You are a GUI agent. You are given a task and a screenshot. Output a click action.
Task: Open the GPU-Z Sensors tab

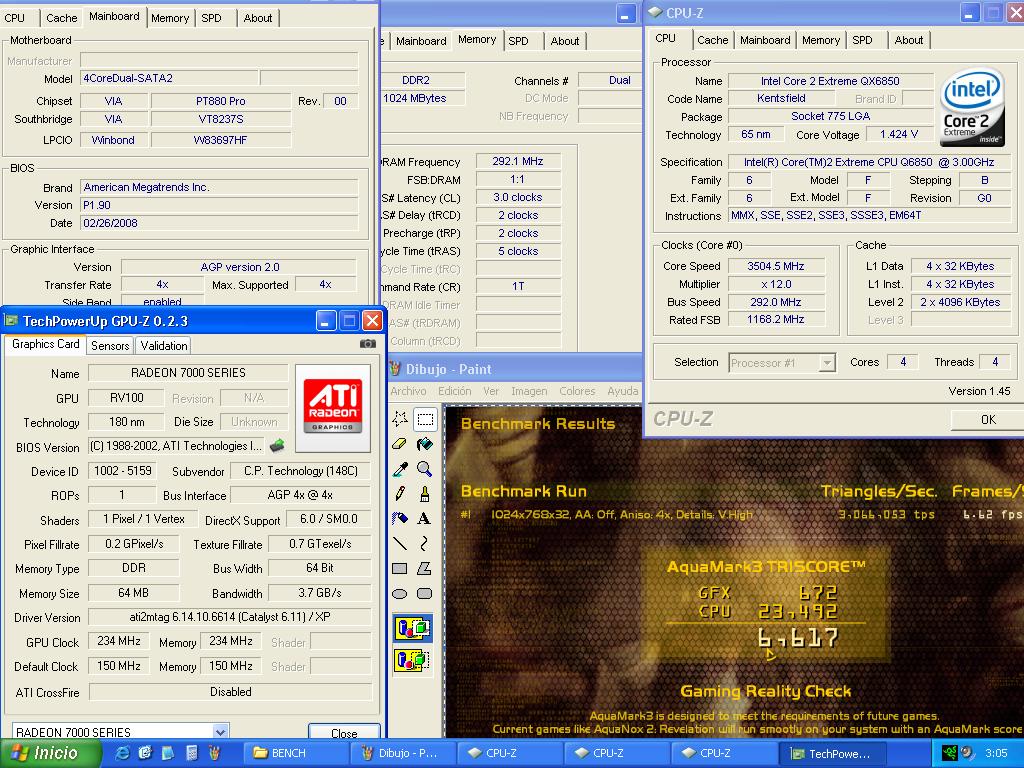click(x=110, y=345)
